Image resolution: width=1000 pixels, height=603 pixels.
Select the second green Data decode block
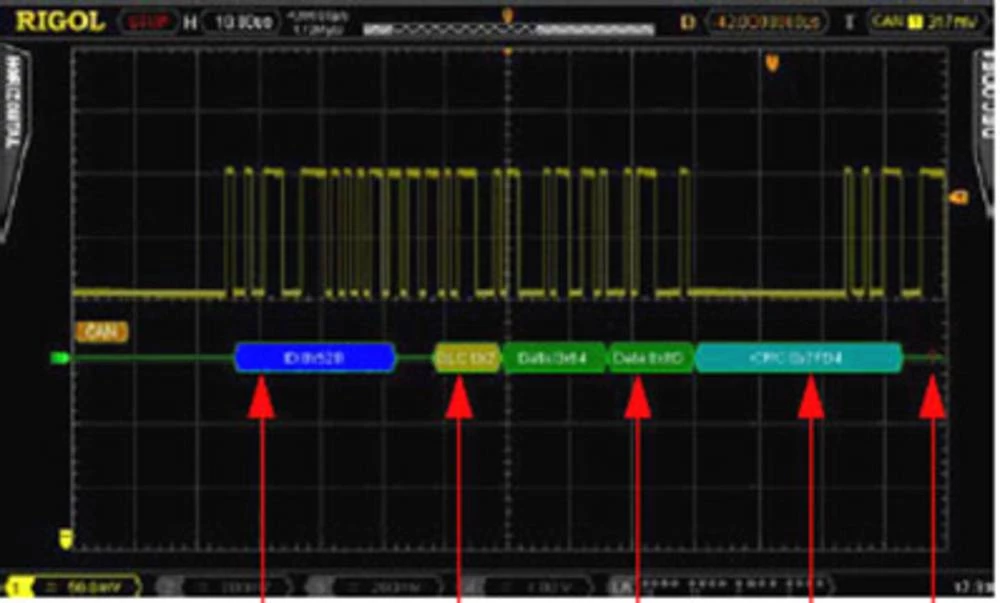[x=650, y=357]
